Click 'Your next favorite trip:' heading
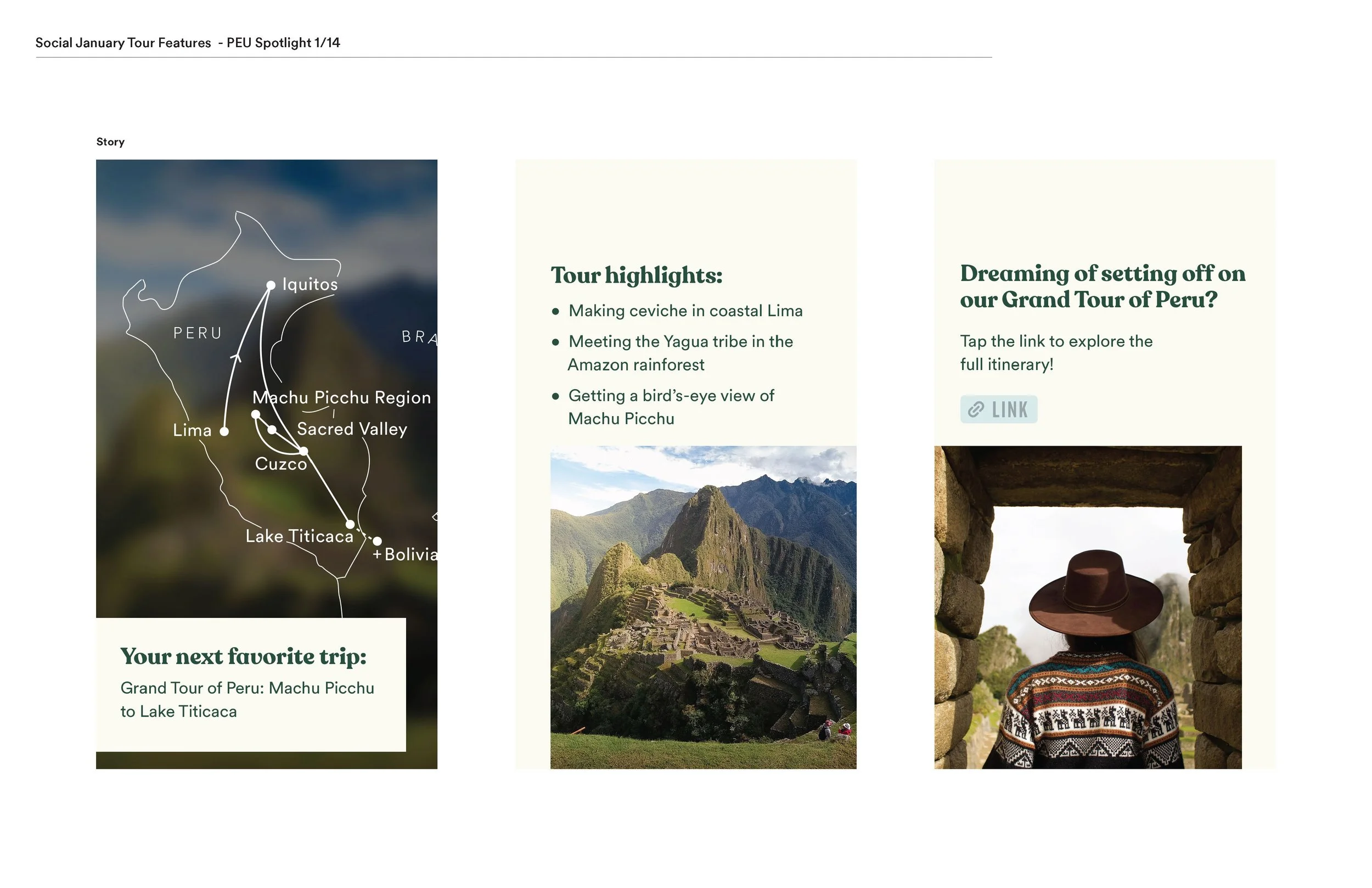The image size is (1372, 888). coord(243,656)
